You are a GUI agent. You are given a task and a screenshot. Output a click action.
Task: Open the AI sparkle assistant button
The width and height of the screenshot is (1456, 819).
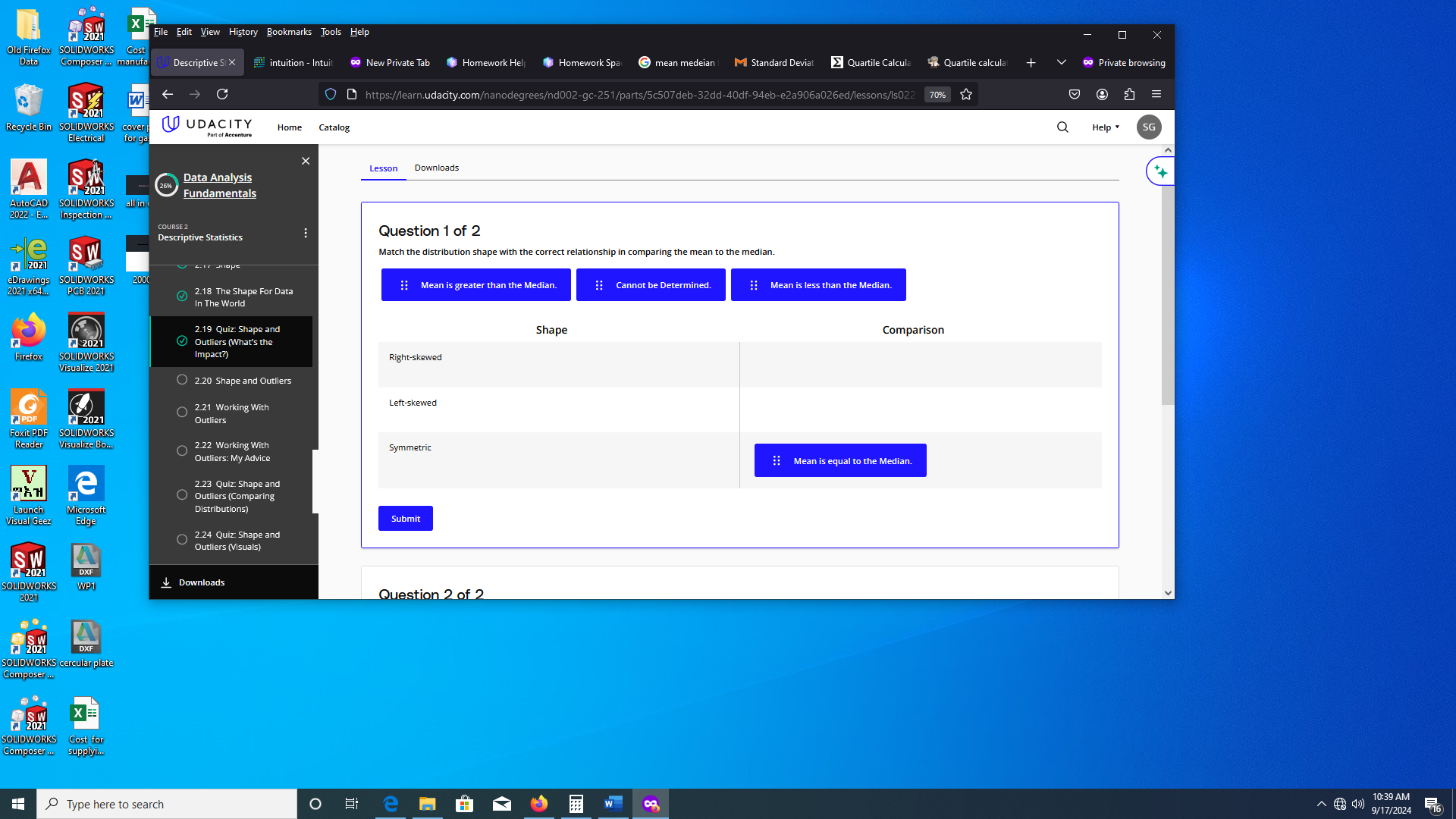(x=1160, y=171)
